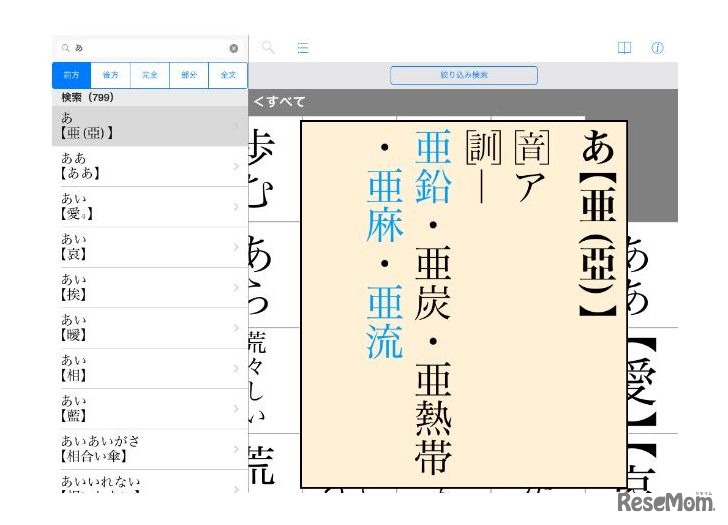728x525 pixels.
Task: Expand chevron on the あいあいがさ row
Action: coord(236,449)
